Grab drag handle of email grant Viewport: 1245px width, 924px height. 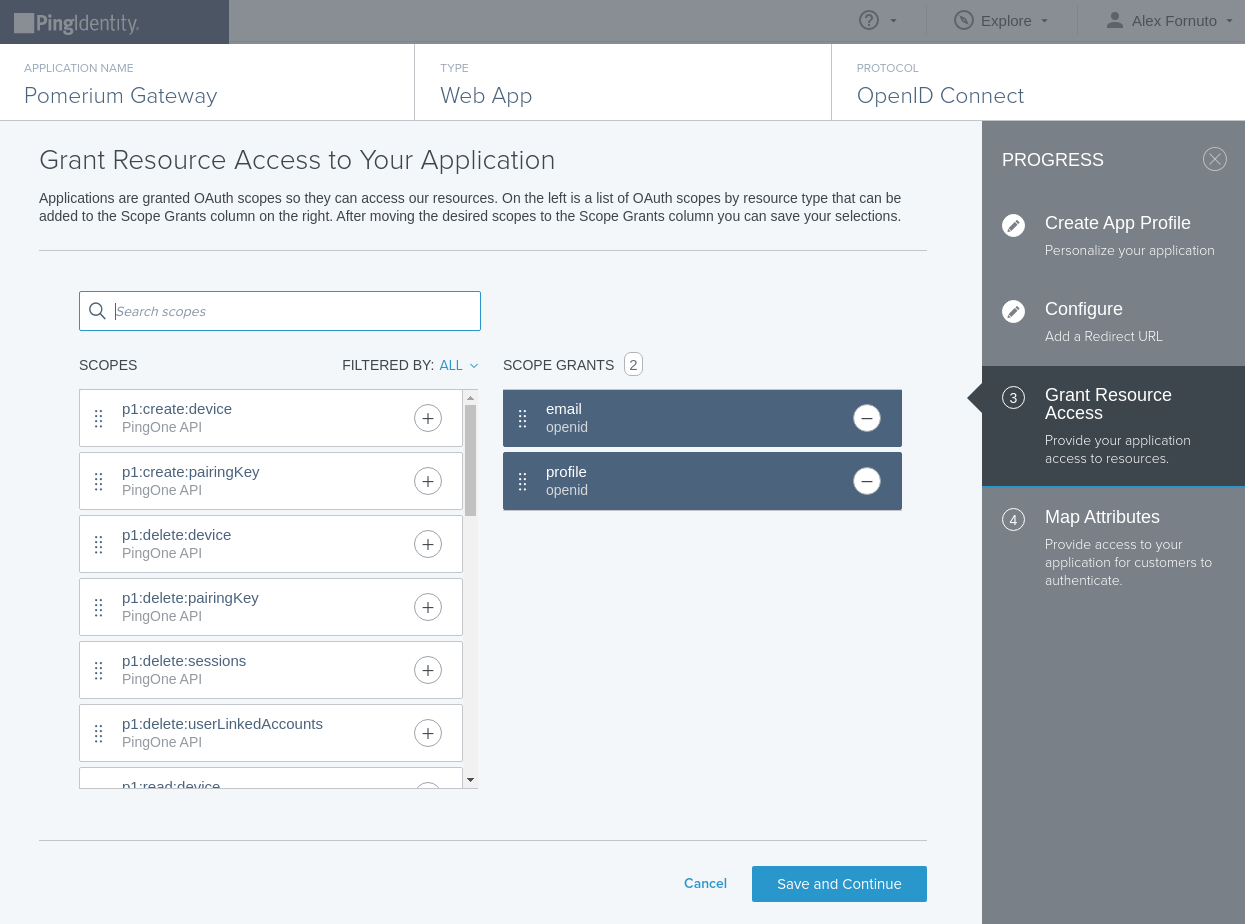522,419
